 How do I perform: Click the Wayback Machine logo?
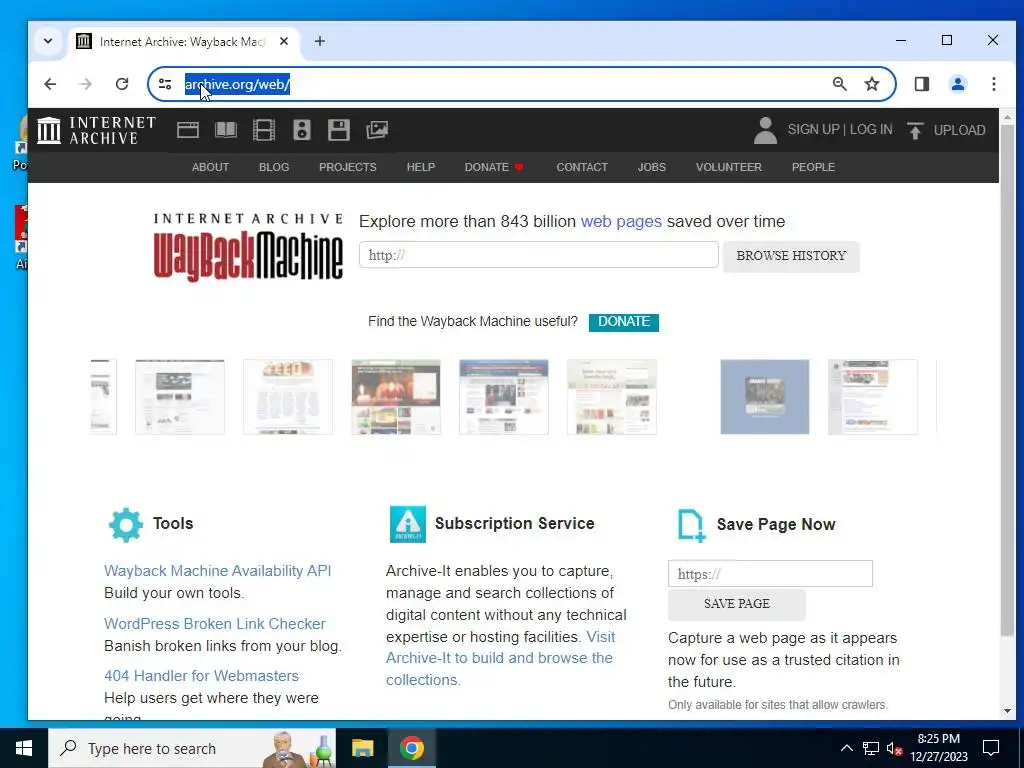(248, 248)
